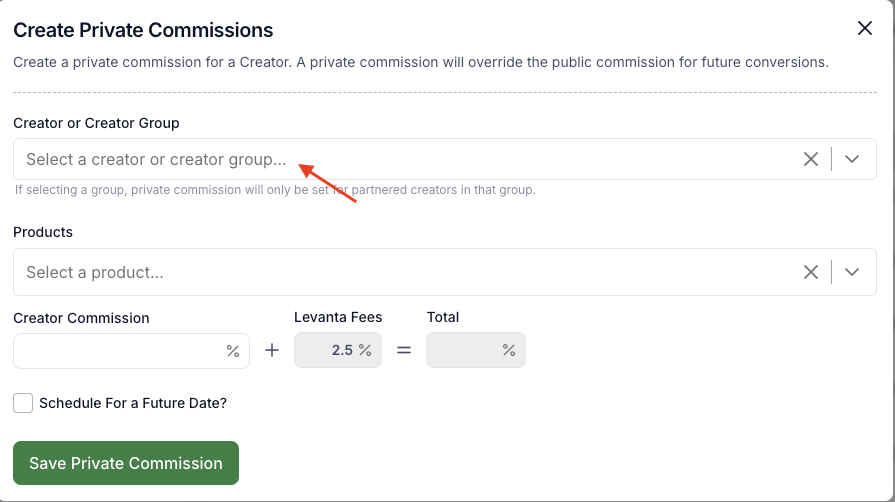
Task: Enable the Schedule For a Future Date checkbox
Action: tap(23, 403)
